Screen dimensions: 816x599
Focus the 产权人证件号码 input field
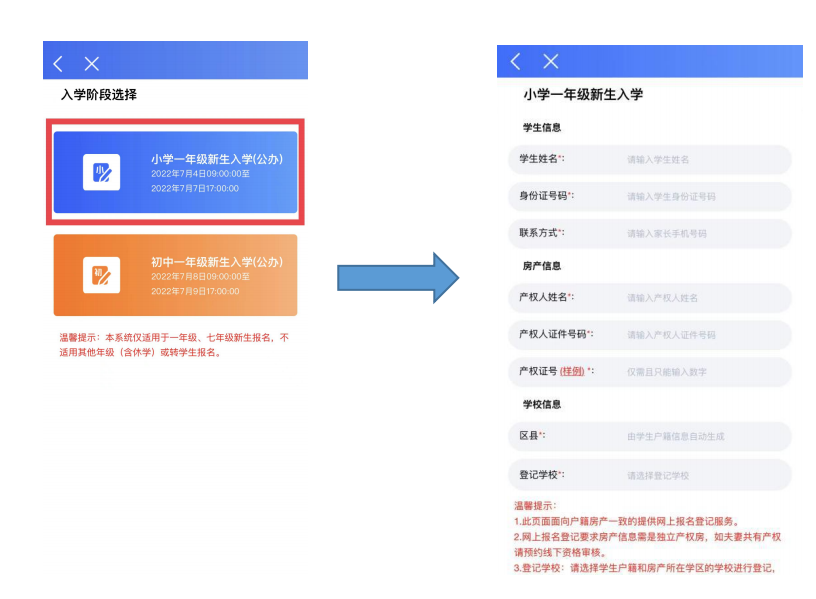650,335
